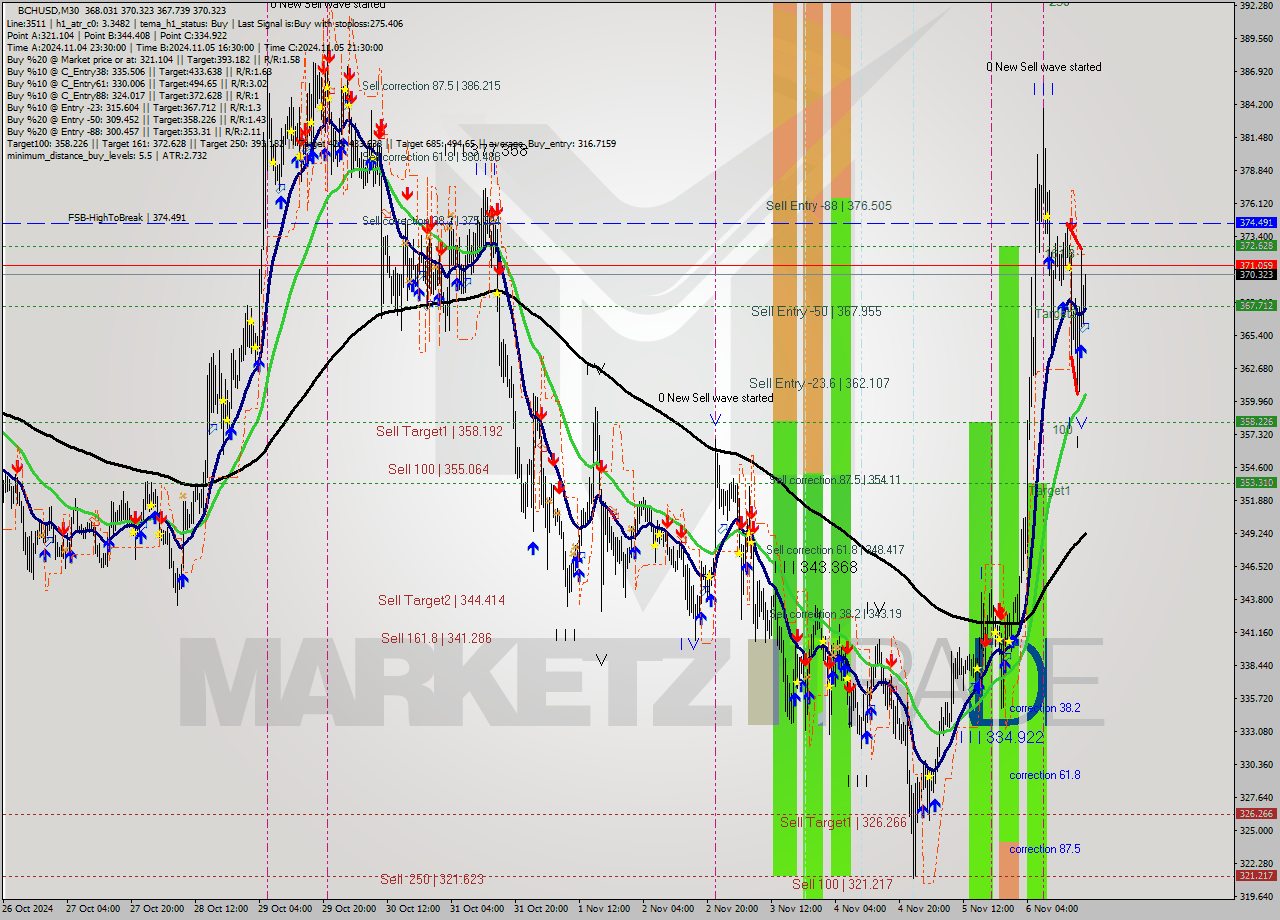Click 'minimum_distance_buy_levels: 5.5 | ATR:2.732' text
This screenshot has height=920, width=1280.
coord(106,155)
